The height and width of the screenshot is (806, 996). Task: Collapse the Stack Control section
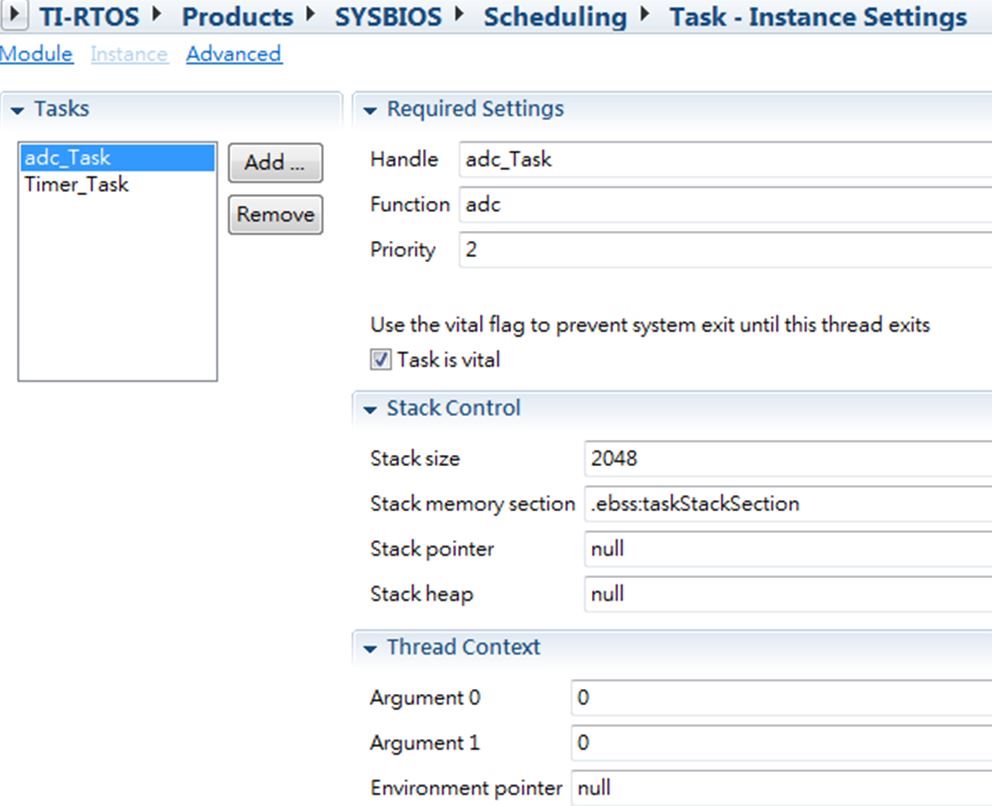coord(370,410)
